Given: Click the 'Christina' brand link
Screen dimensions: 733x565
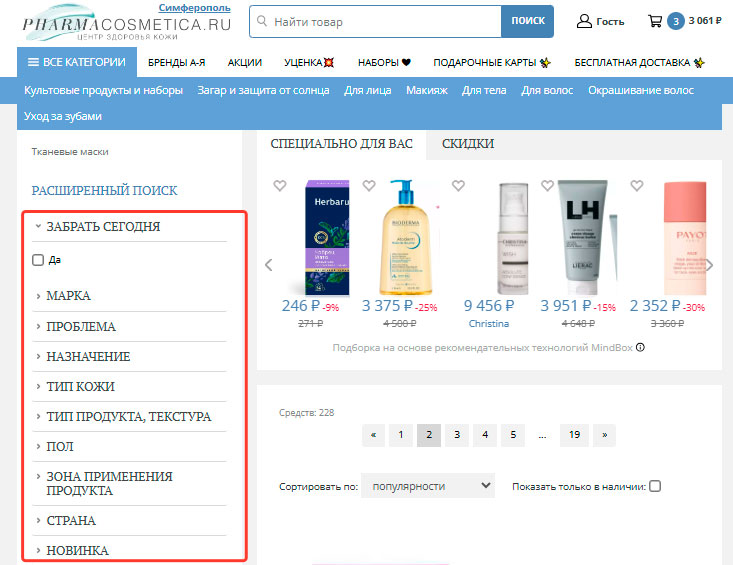Looking at the screenshot, I should pyautogui.click(x=489, y=323).
